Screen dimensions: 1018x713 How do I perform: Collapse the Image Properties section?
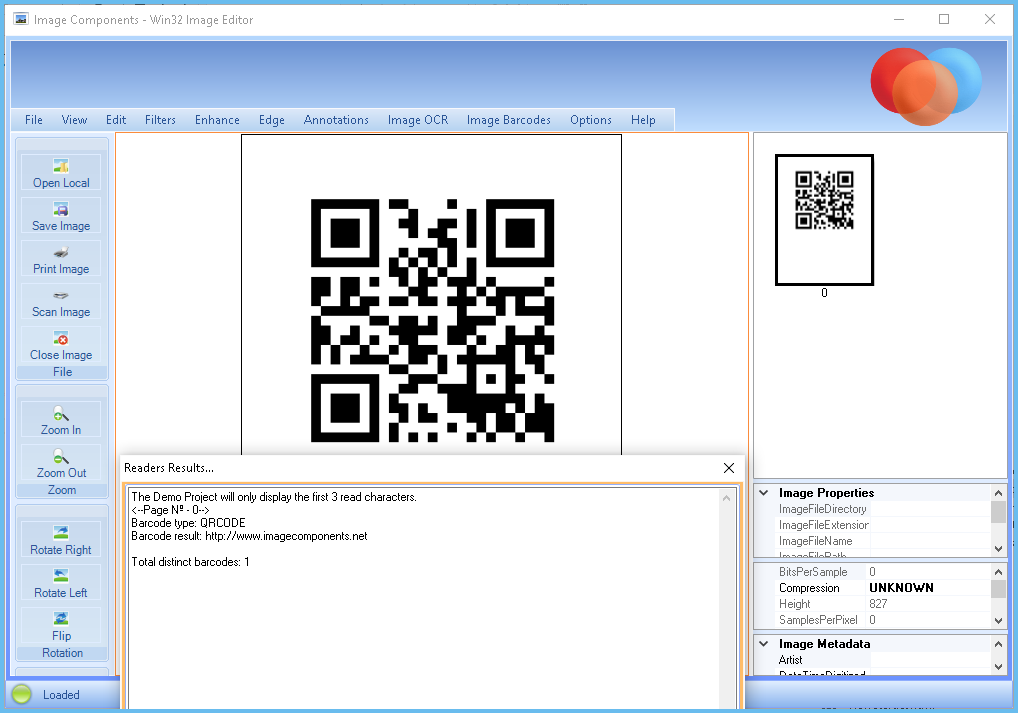[x=764, y=493]
